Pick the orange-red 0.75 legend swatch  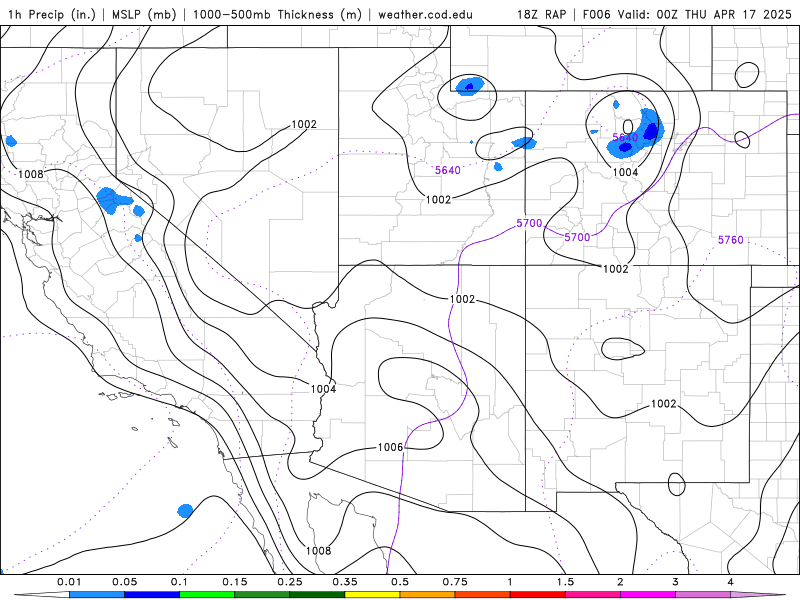483,595
